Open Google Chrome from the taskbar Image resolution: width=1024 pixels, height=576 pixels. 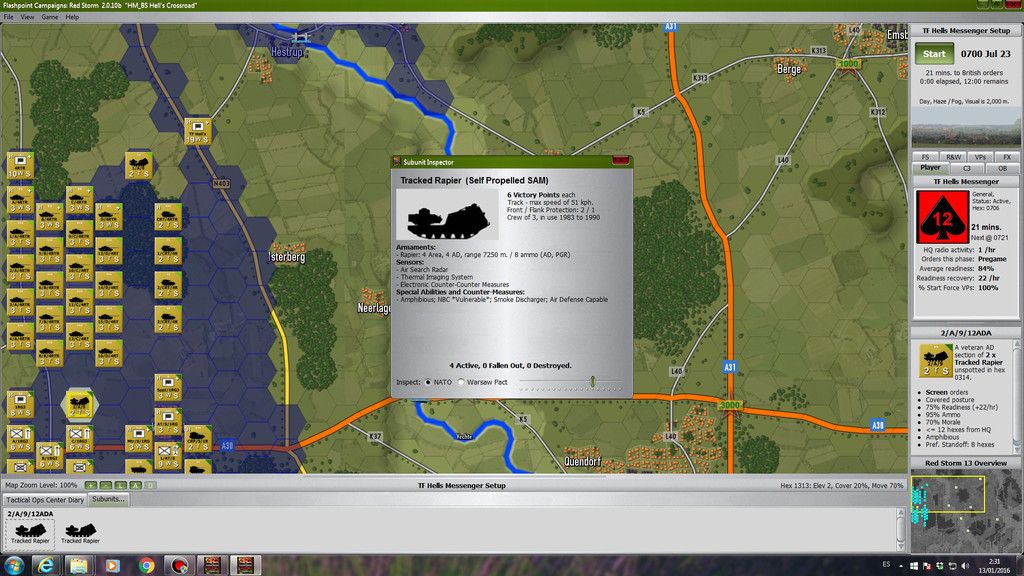[x=146, y=565]
